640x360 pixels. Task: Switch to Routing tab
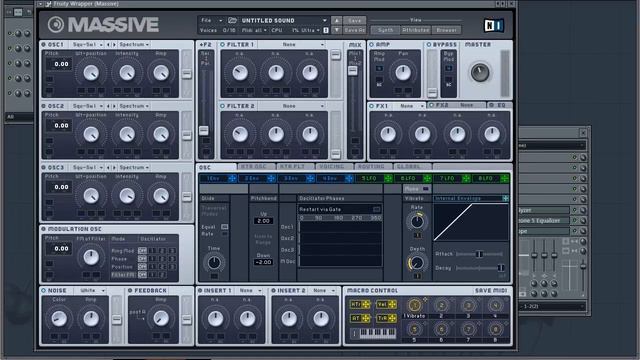coord(372,167)
